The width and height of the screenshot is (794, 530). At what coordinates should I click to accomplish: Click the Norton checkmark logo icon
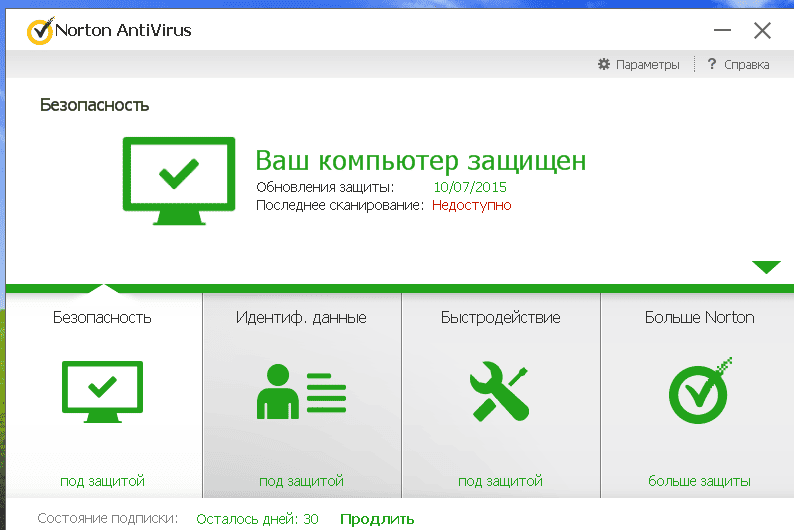(40, 31)
